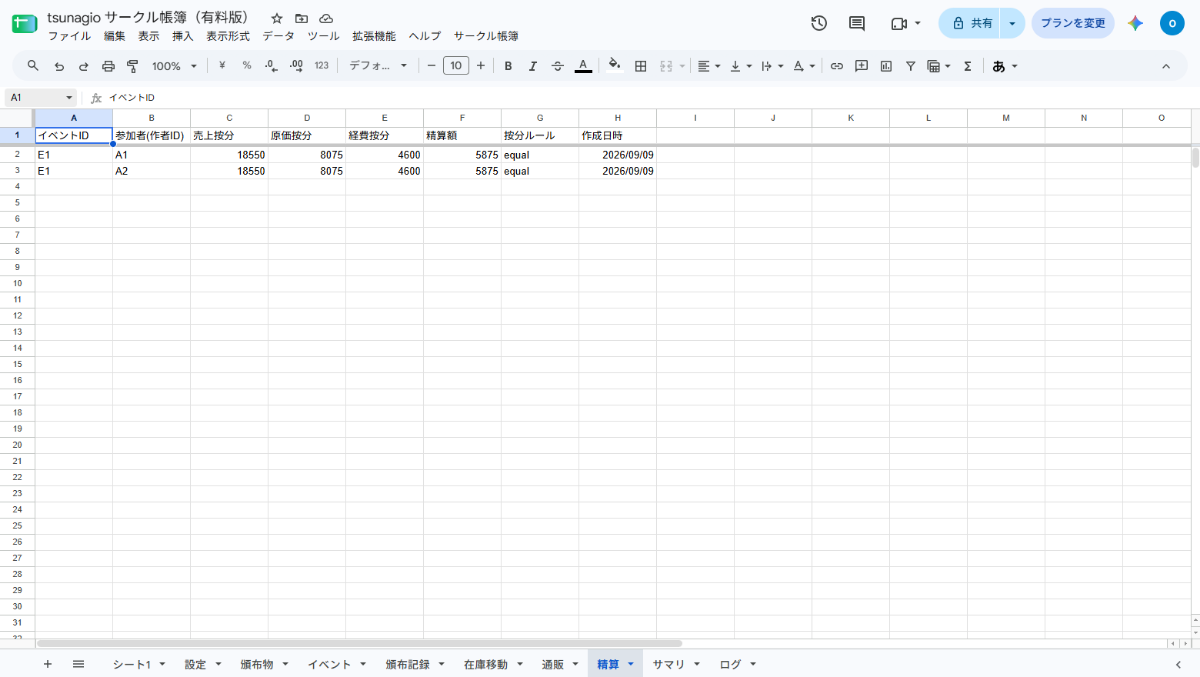Open the search menus magnifier tool
The image size is (1200, 677).
point(33,66)
